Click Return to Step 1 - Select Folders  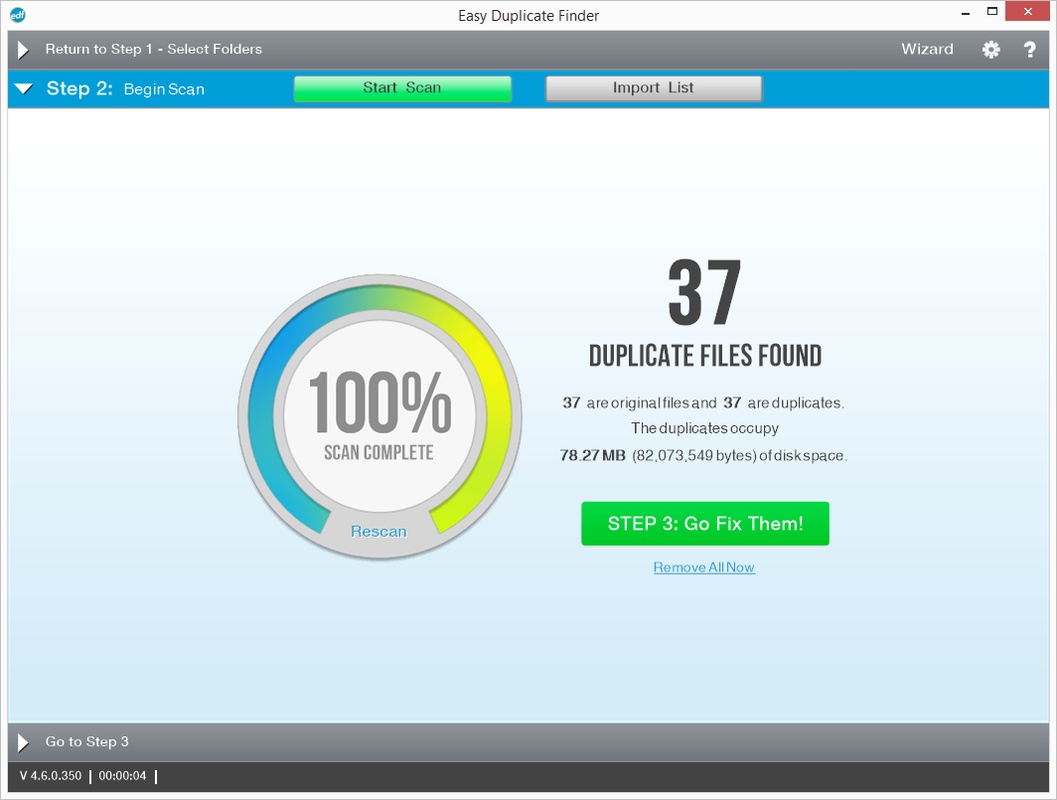pos(154,49)
